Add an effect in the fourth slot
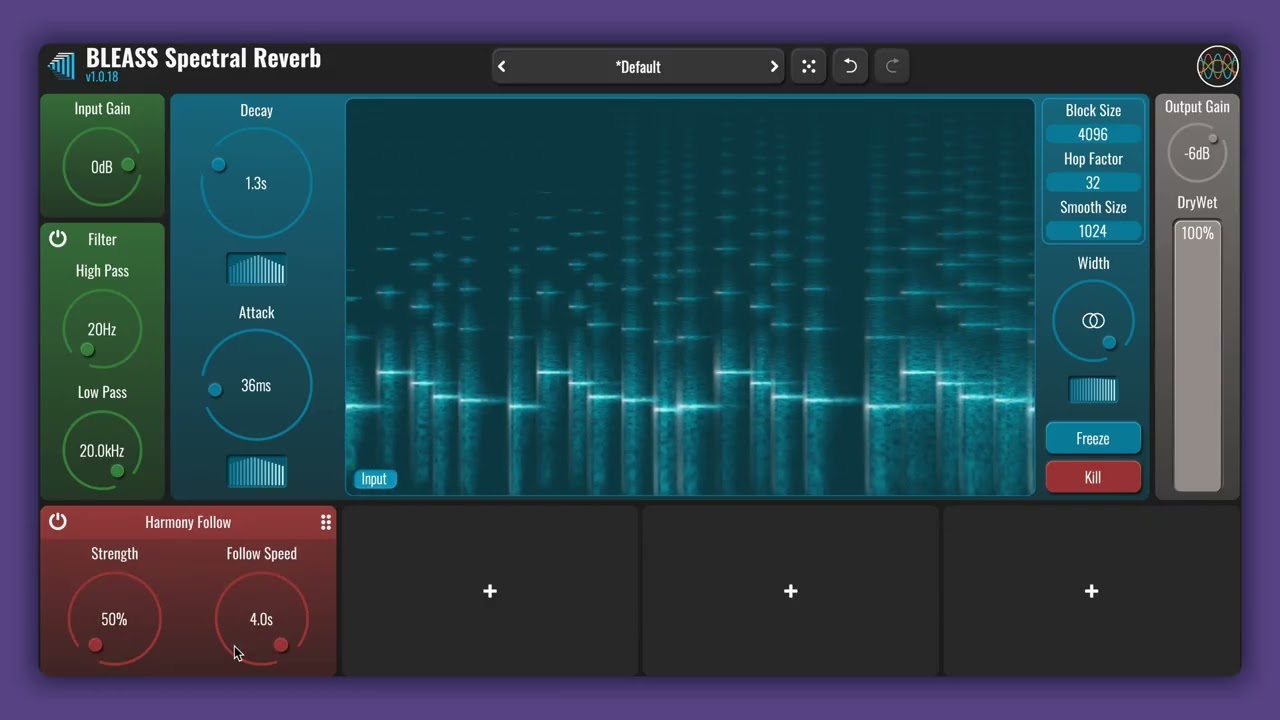 (x=1091, y=591)
